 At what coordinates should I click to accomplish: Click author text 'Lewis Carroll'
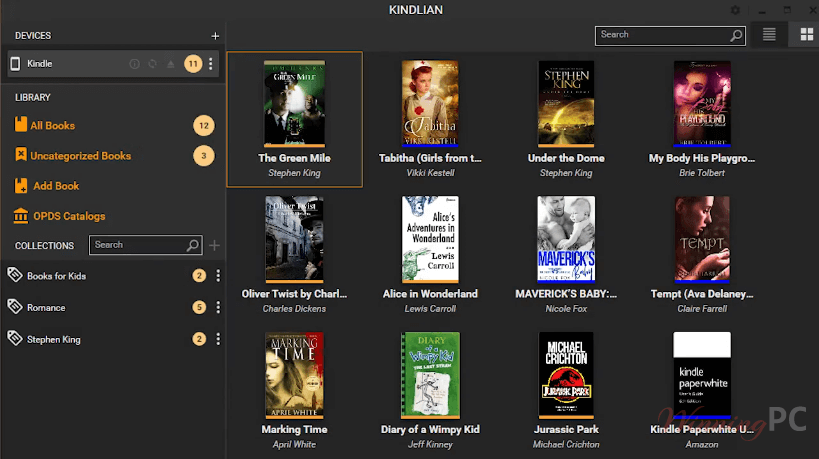pos(430,309)
